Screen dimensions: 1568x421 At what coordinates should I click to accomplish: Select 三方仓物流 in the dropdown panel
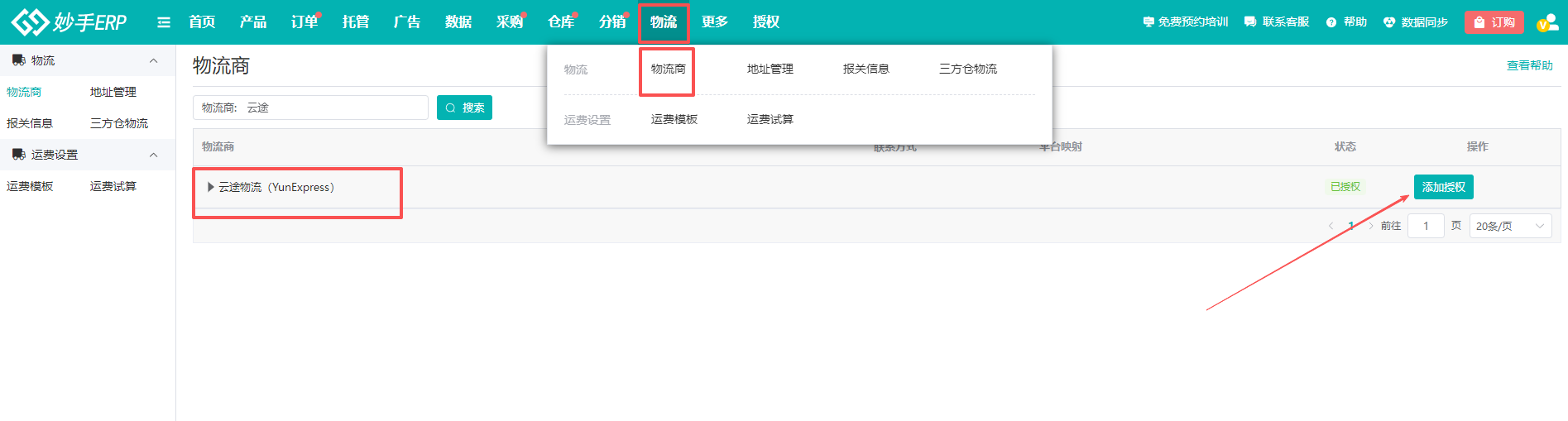968,69
